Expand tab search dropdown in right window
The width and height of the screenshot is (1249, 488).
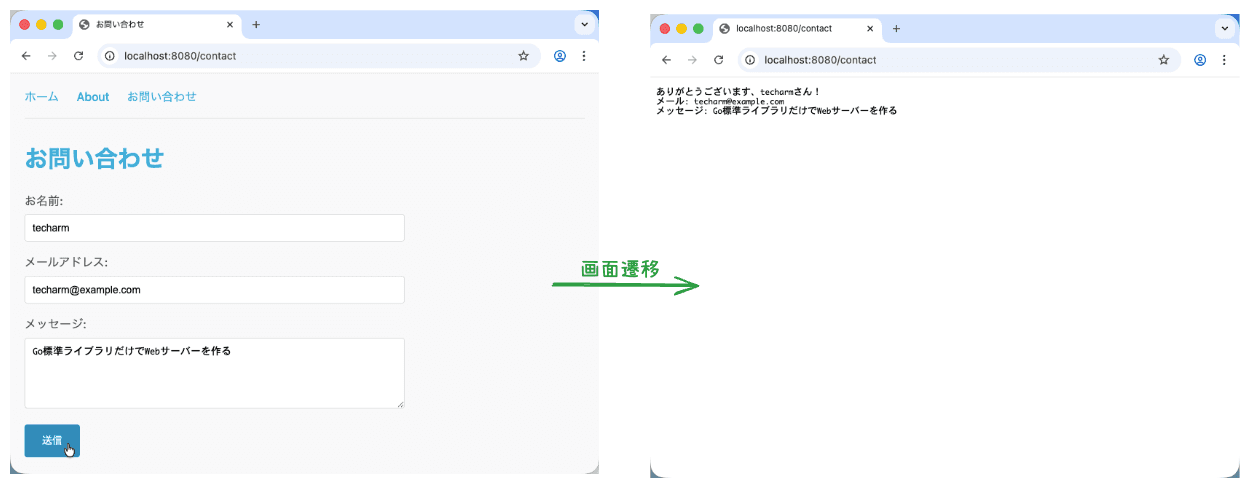(1225, 29)
